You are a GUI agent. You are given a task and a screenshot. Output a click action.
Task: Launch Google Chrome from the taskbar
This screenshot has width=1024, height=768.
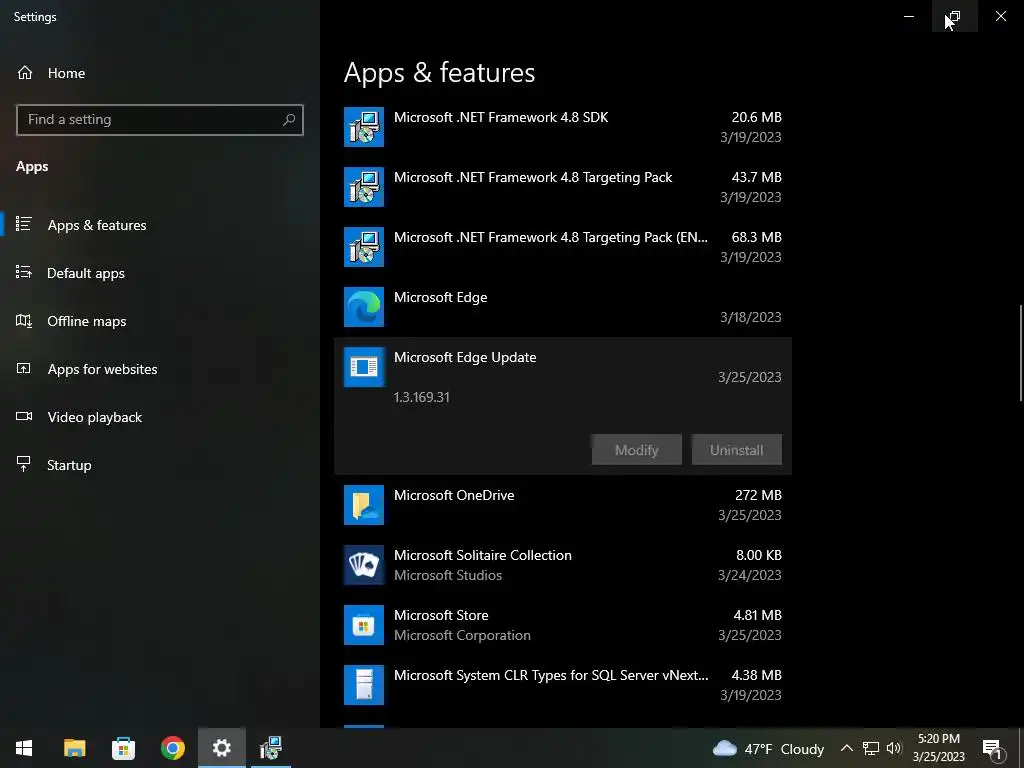pyautogui.click(x=172, y=748)
